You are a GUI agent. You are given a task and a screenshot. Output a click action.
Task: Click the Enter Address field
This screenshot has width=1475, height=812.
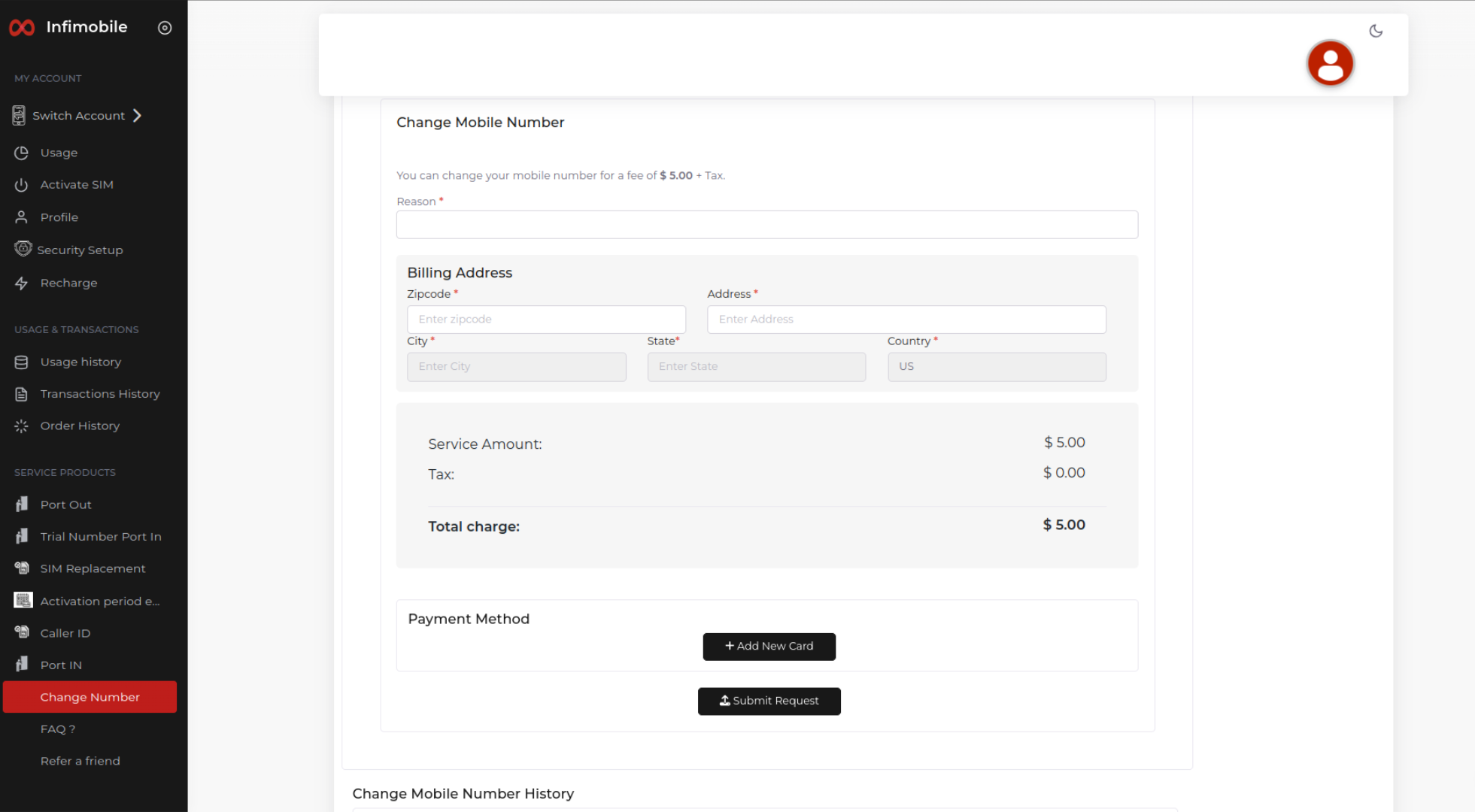pyautogui.click(x=906, y=320)
